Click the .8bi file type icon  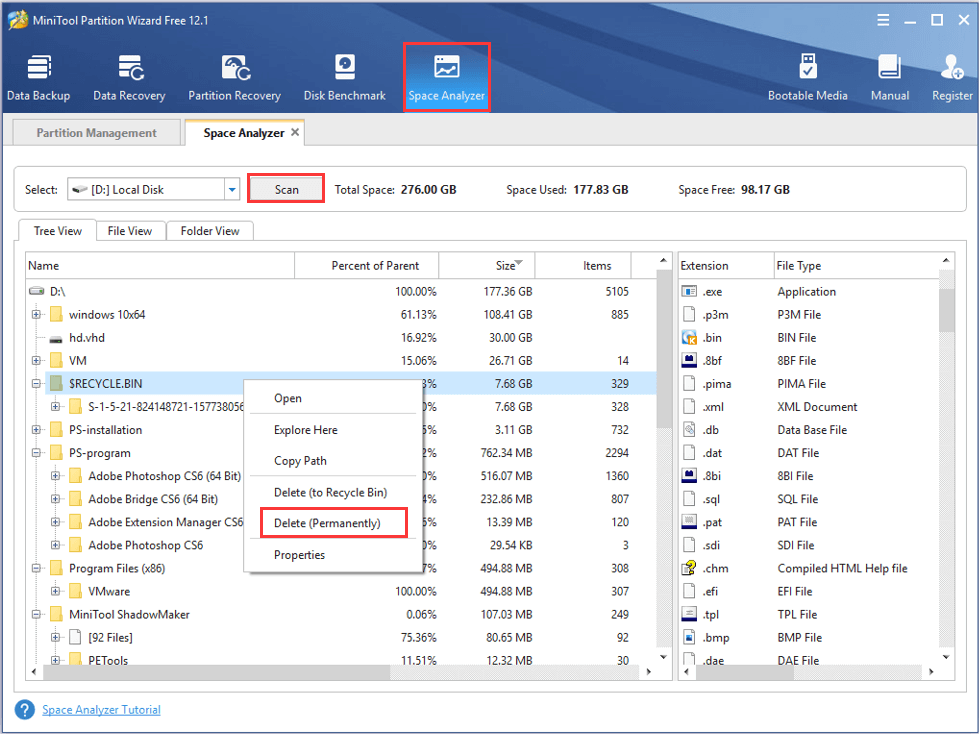click(x=689, y=476)
